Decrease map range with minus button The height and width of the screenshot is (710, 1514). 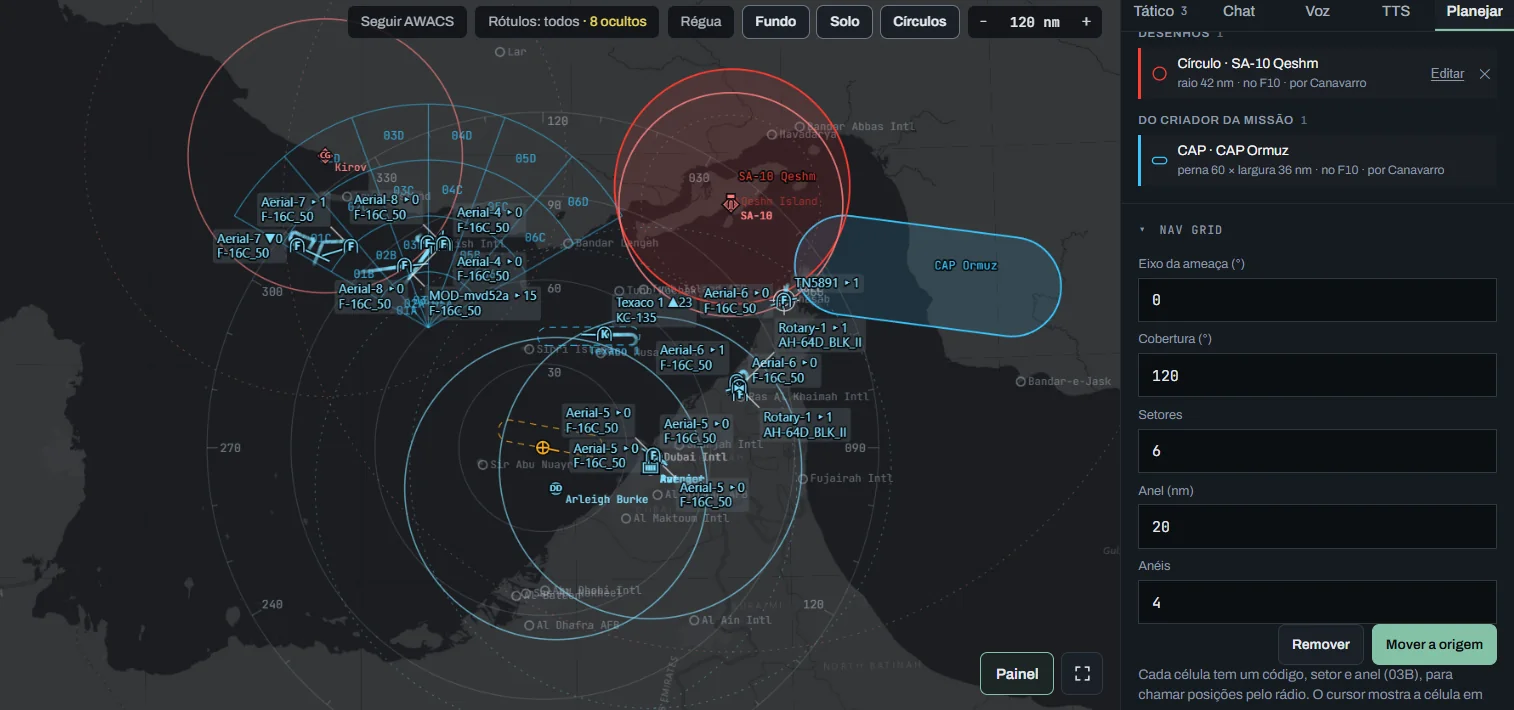pyautogui.click(x=984, y=22)
